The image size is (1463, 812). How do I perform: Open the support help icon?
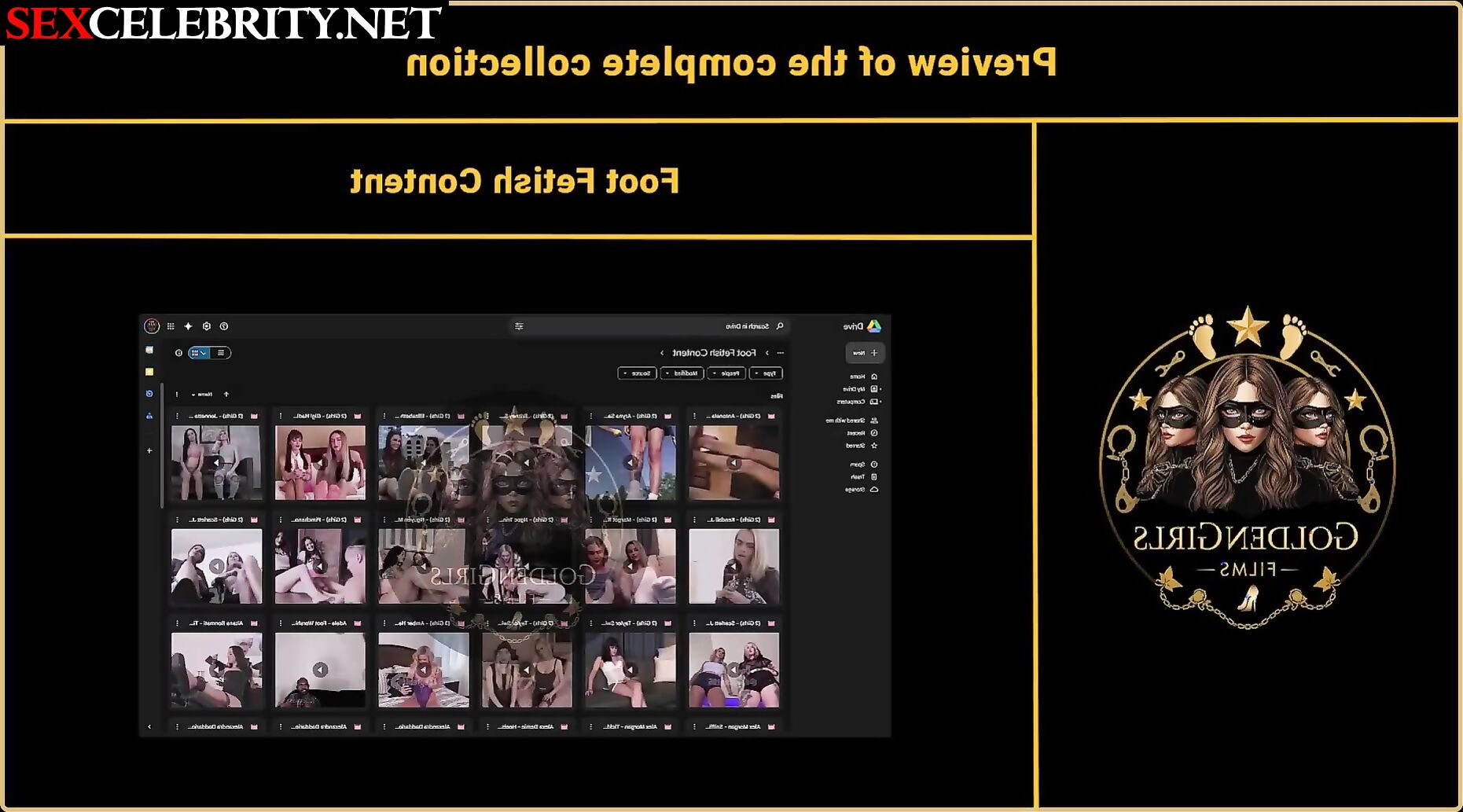224,326
